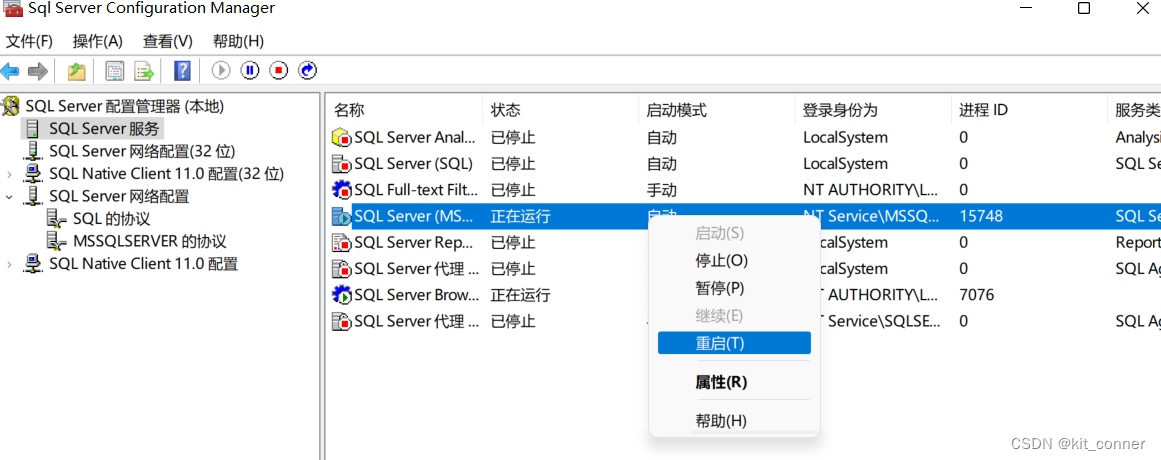Click the SQL Server (SQL) service icon

click(341, 164)
